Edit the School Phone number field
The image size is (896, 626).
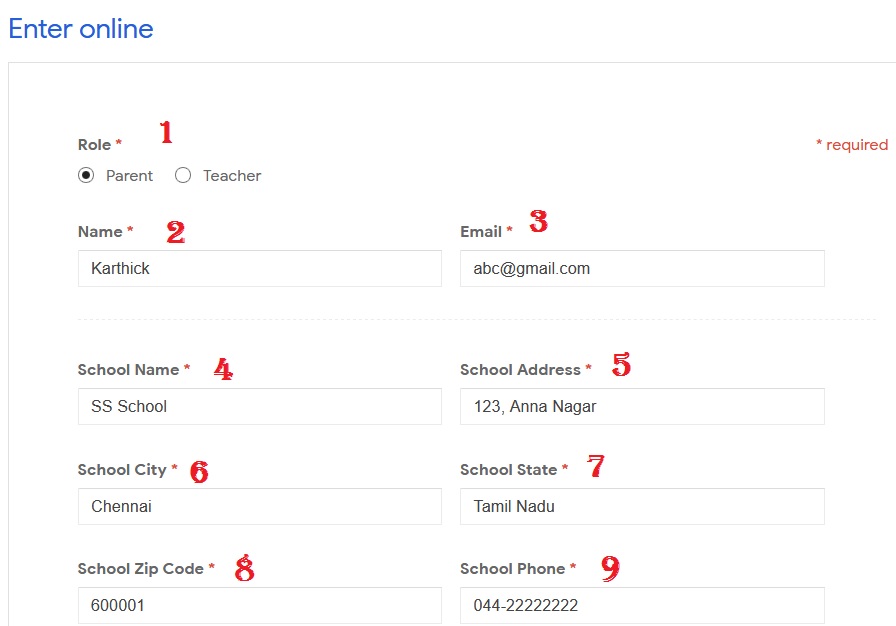click(641, 606)
